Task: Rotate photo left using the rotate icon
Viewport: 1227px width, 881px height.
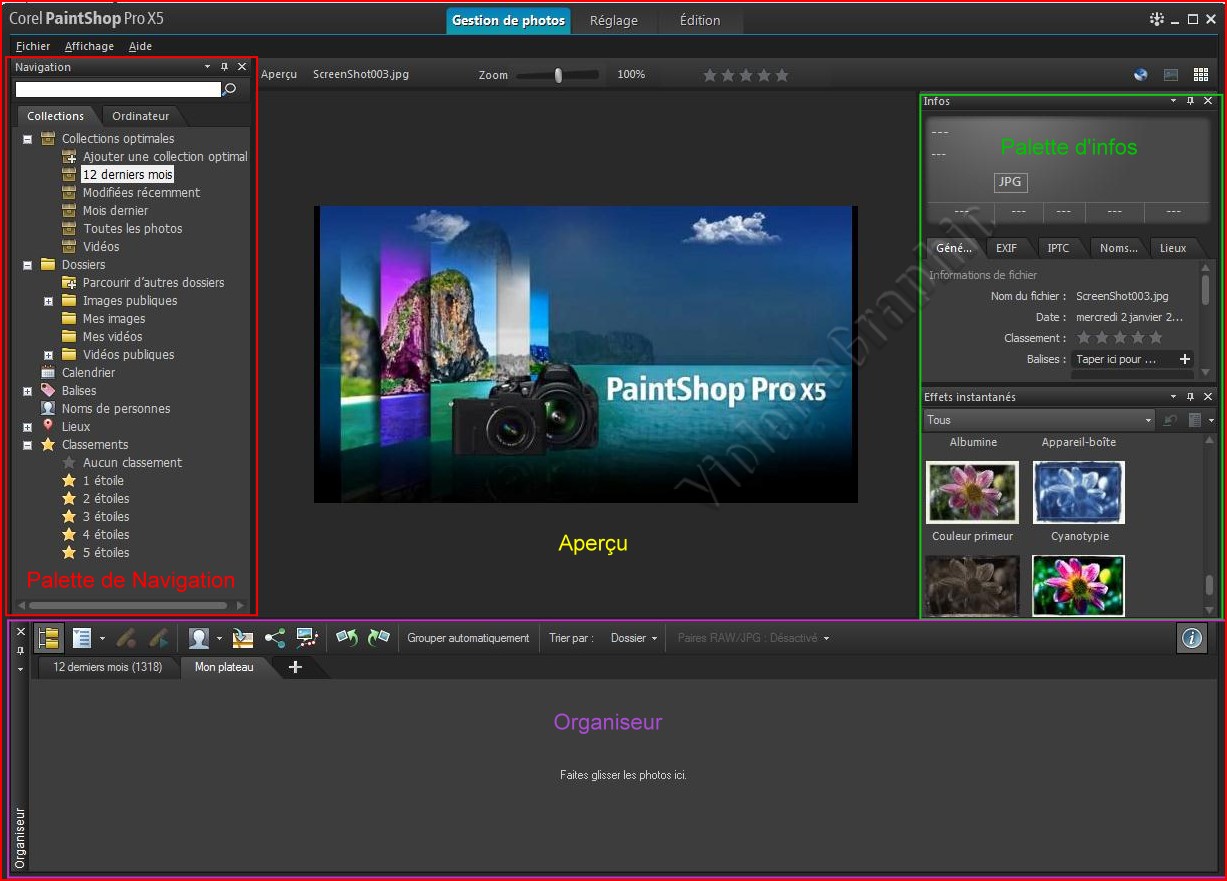Action: 347,638
